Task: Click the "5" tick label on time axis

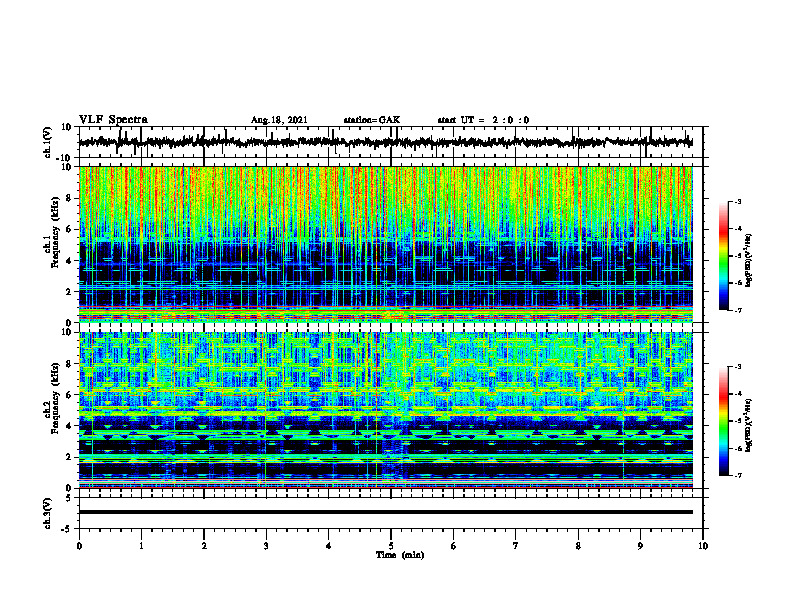Action: (391, 546)
